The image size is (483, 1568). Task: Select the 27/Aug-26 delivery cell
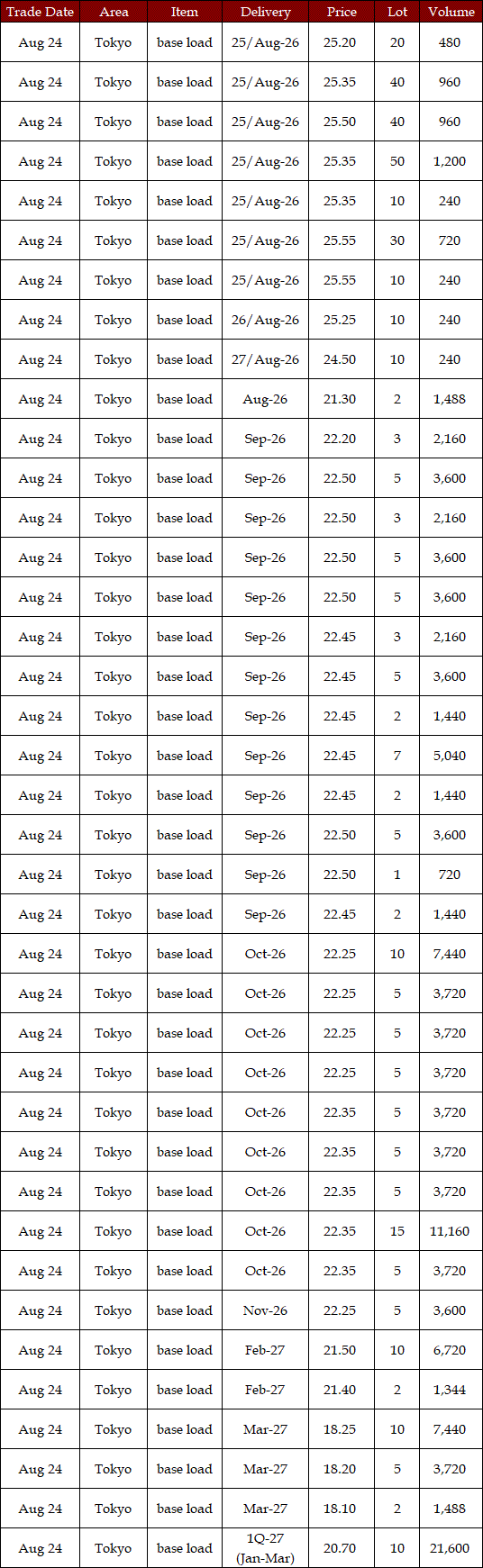point(265,359)
